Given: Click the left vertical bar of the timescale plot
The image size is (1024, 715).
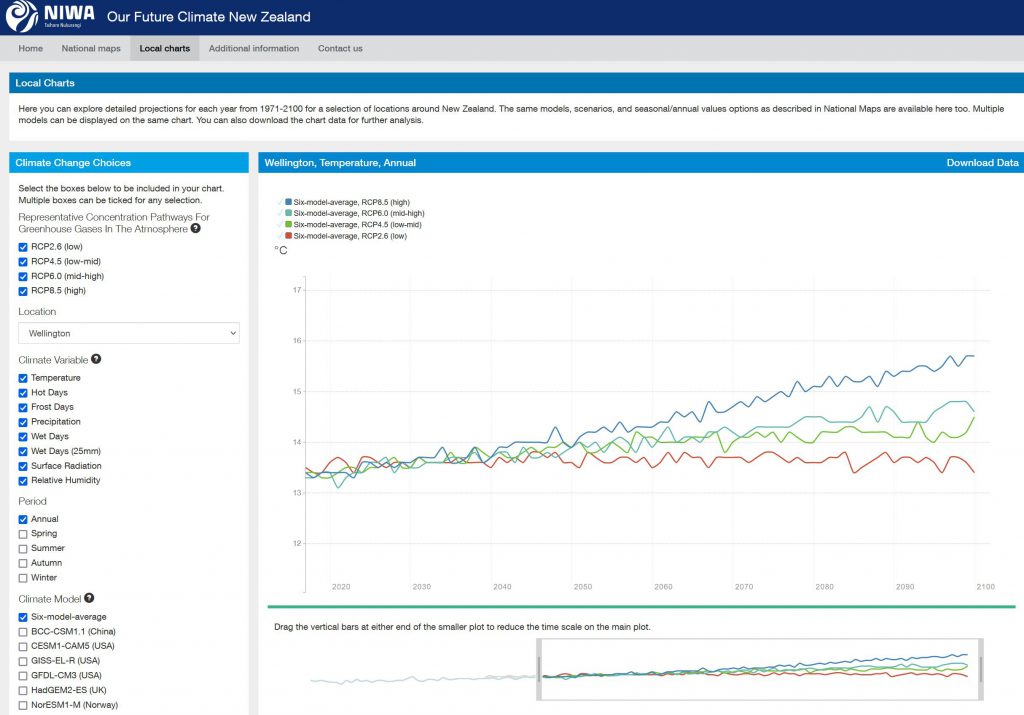Looking at the screenshot, I should pyautogui.click(x=539, y=670).
